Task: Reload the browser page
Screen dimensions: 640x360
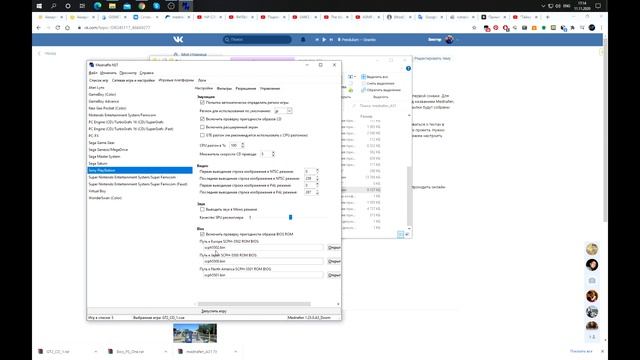Action: click(x=58, y=28)
